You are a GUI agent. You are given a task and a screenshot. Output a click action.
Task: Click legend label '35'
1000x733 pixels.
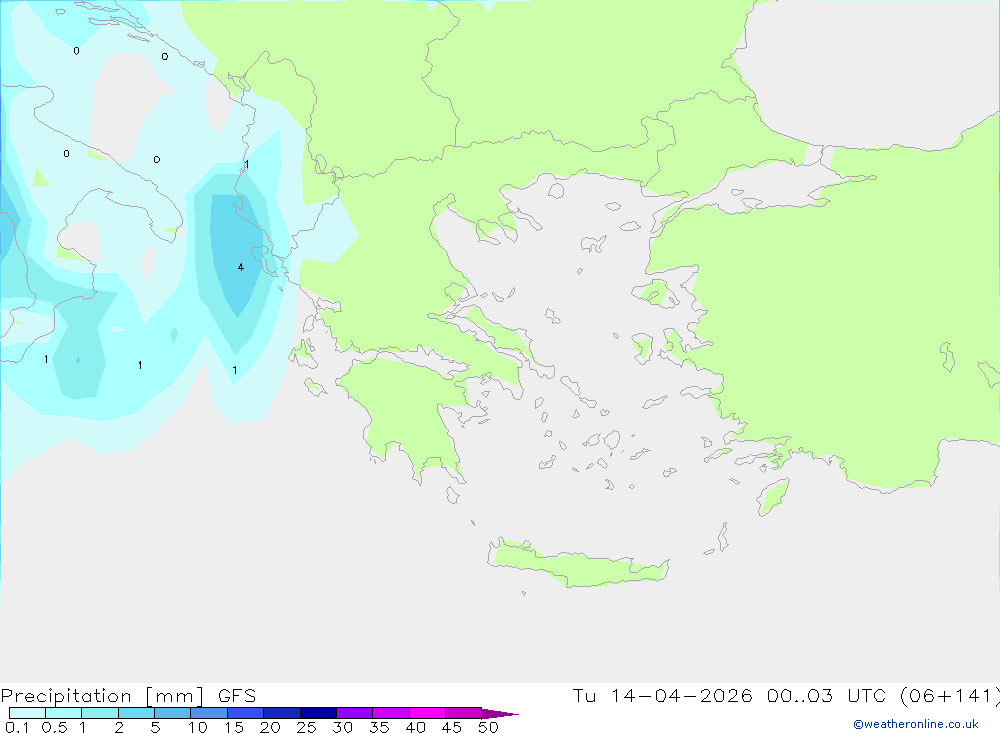click(379, 727)
